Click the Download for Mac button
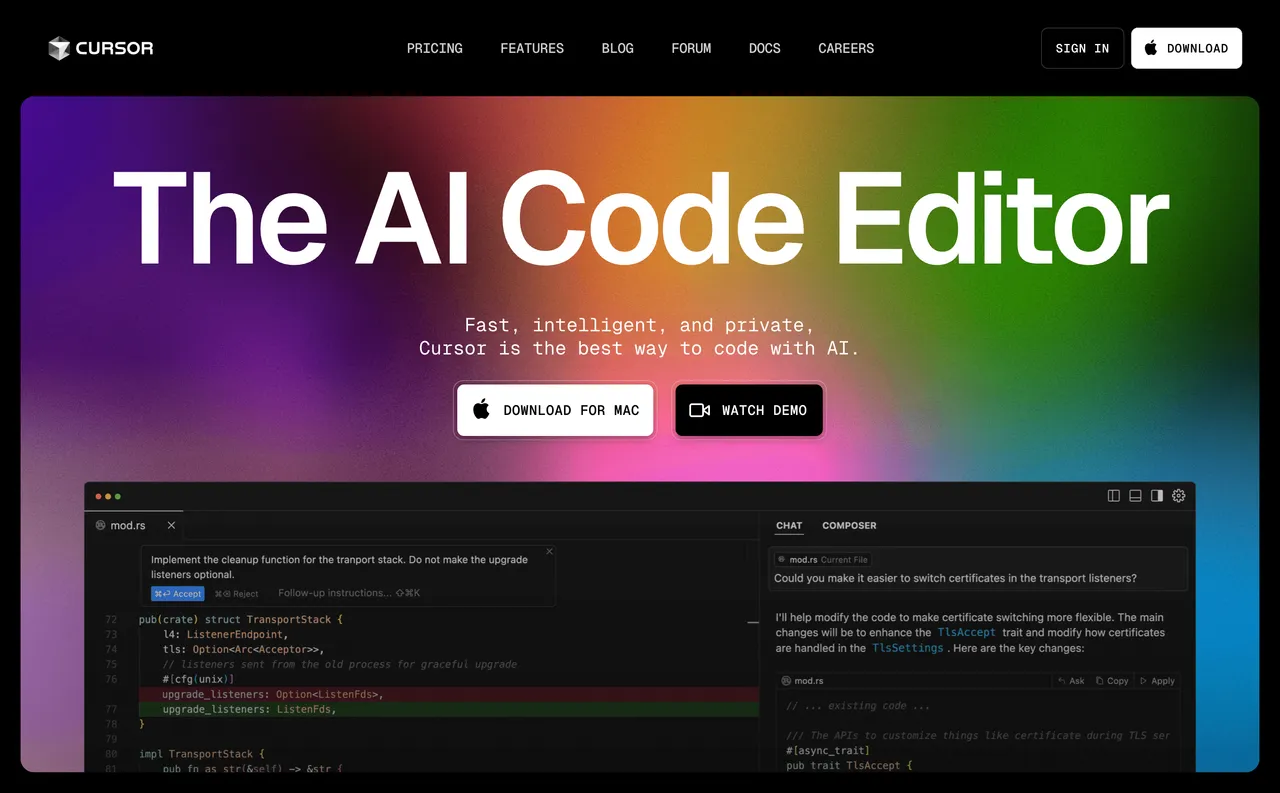 click(x=555, y=410)
